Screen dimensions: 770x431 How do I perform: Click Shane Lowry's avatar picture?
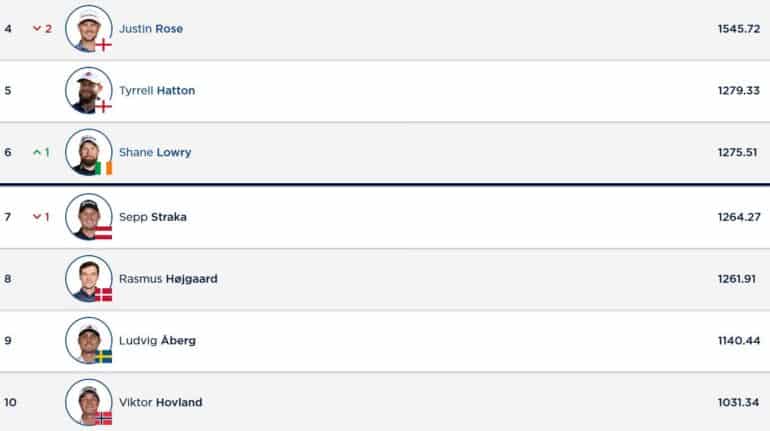tap(88, 152)
